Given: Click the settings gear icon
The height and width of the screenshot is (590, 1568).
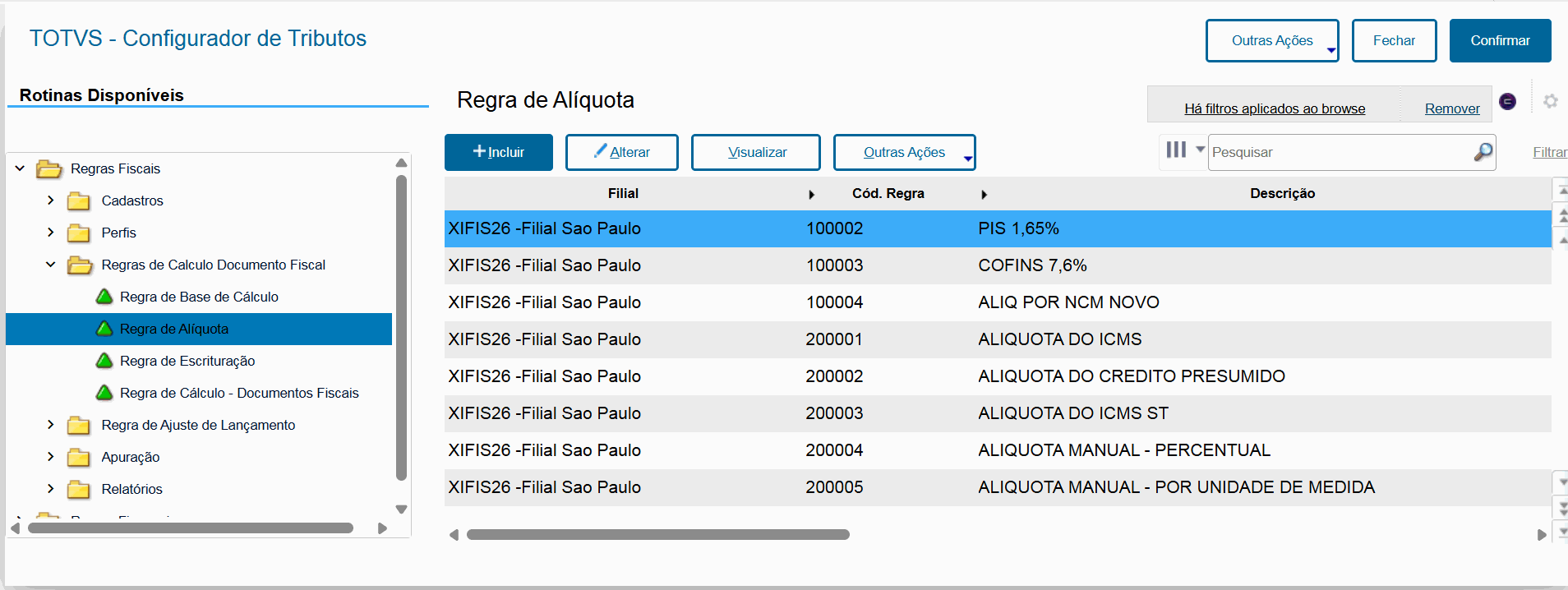Looking at the screenshot, I should point(1550,101).
